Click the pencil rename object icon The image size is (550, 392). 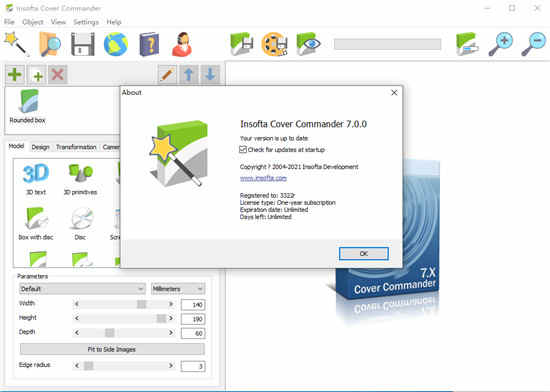[x=167, y=74]
